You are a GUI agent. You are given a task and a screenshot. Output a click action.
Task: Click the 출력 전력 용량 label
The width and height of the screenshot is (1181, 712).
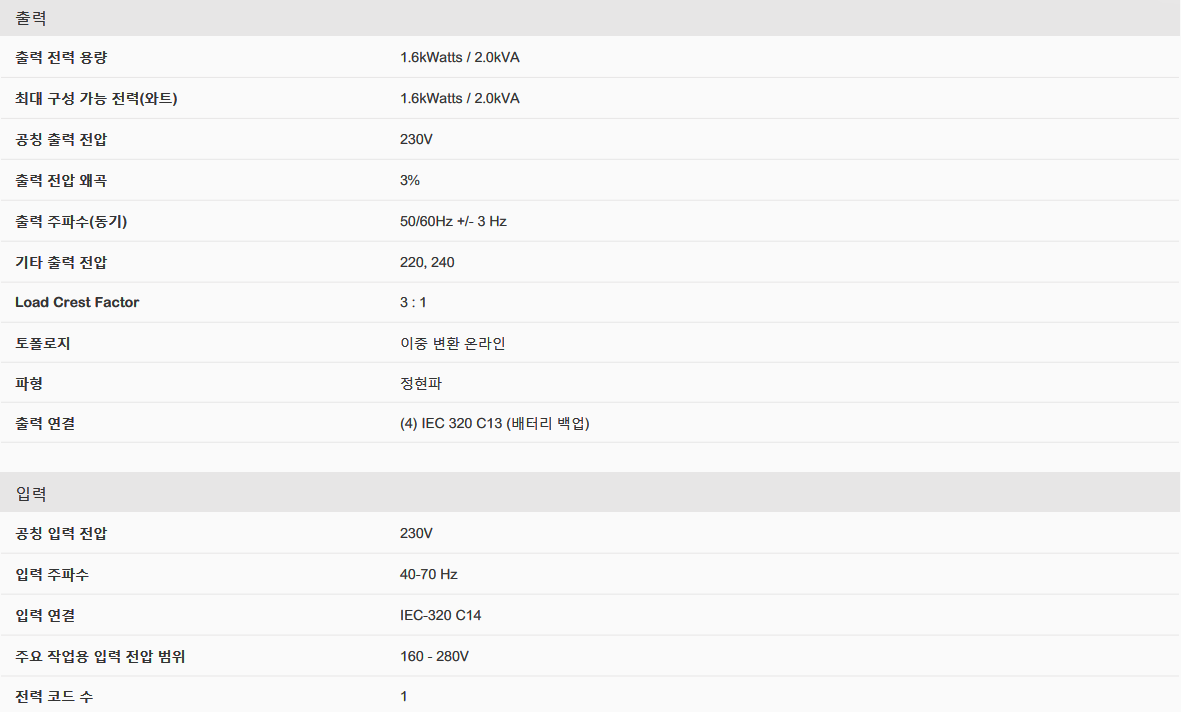click(x=61, y=57)
